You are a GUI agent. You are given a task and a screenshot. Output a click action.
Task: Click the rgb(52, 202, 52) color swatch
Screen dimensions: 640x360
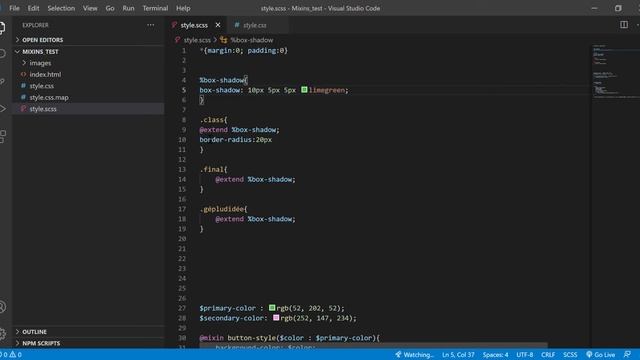point(272,307)
